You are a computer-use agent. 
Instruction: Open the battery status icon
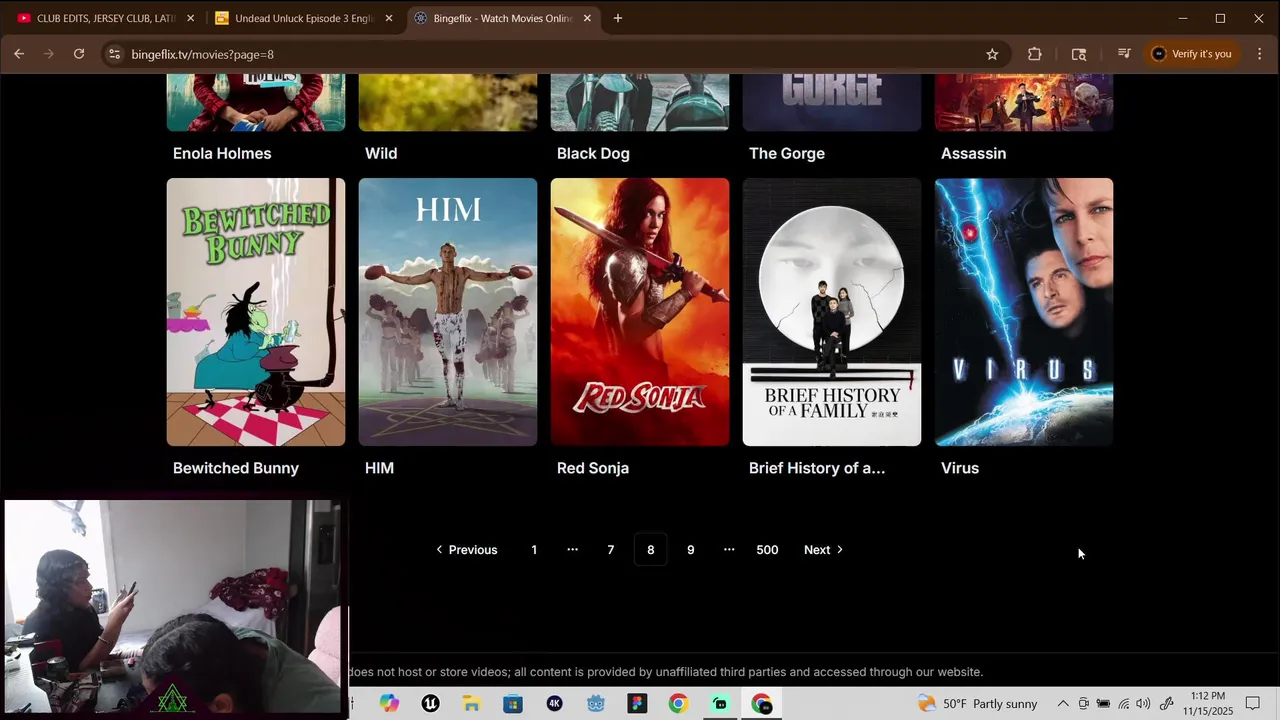1103,704
